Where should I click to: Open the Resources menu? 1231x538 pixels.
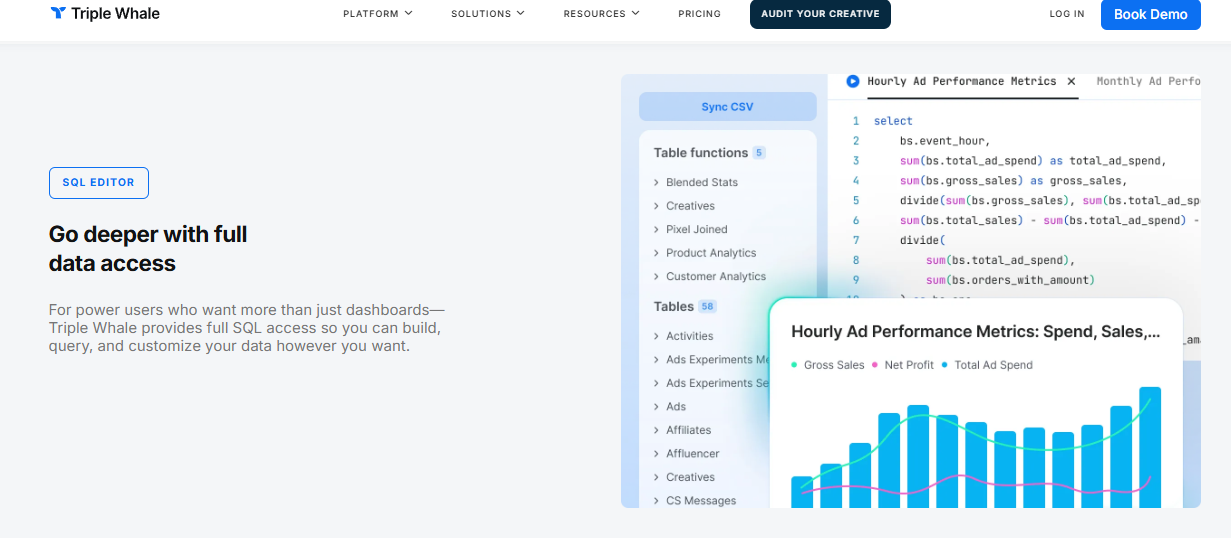click(x=601, y=14)
